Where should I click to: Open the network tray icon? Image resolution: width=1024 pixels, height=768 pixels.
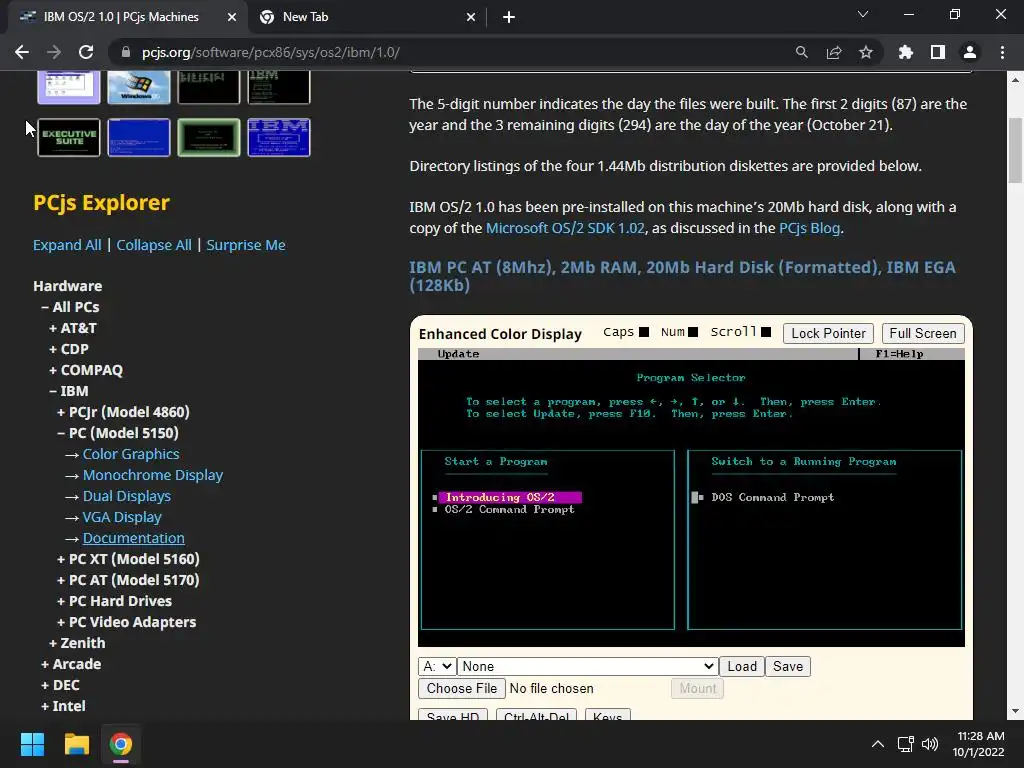(x=905, y=744)
